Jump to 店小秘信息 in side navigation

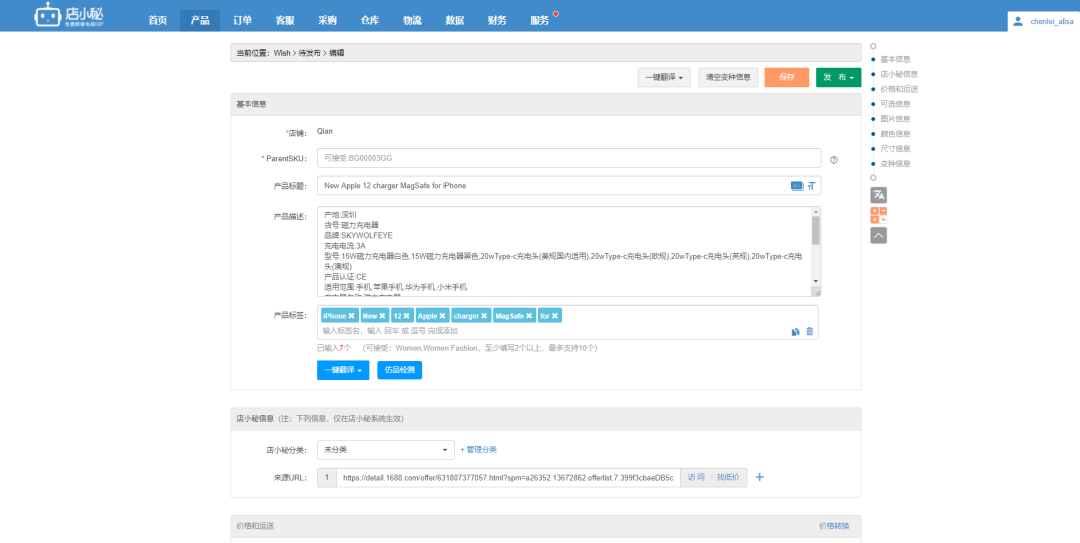(899, 74)
